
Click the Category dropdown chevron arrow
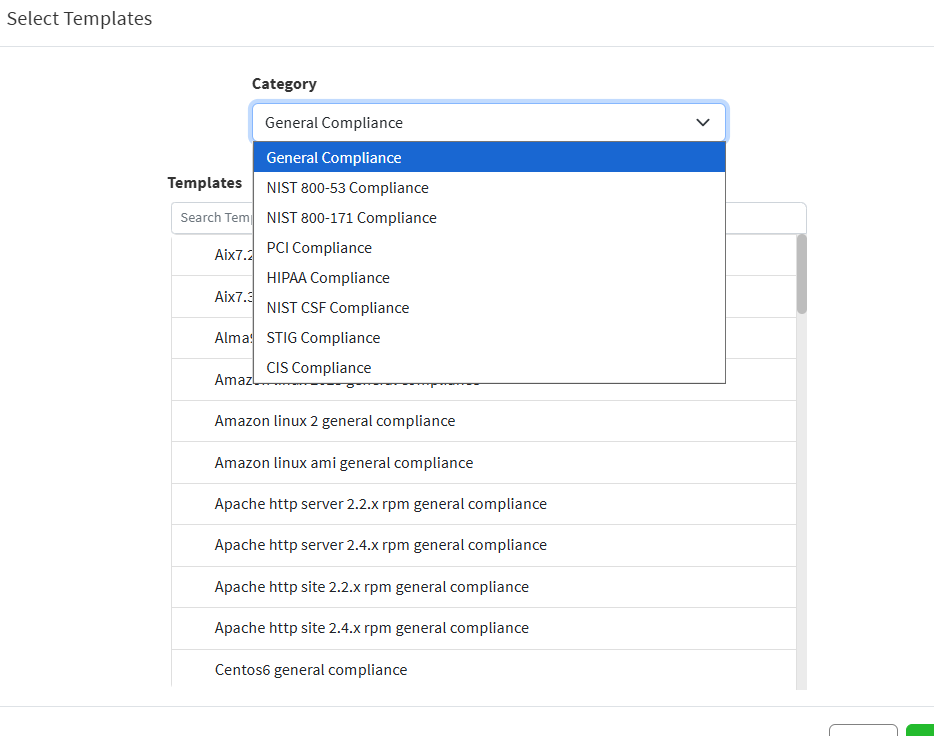click(x=703, y=122)
